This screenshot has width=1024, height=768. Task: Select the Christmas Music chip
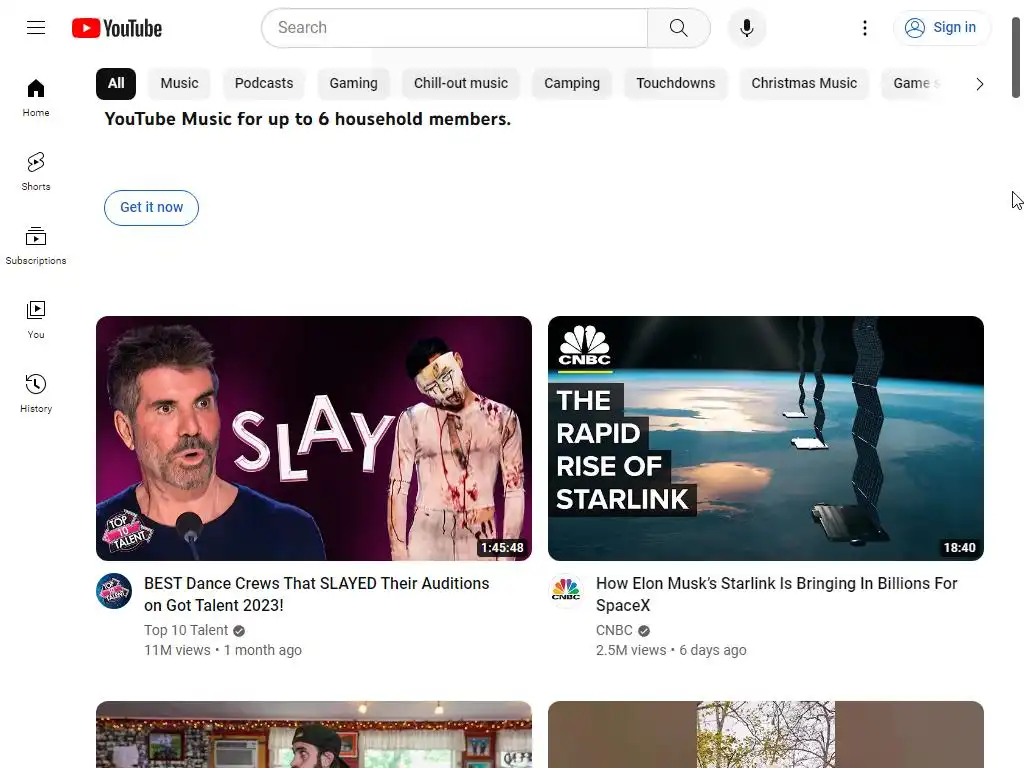(804, 84)
